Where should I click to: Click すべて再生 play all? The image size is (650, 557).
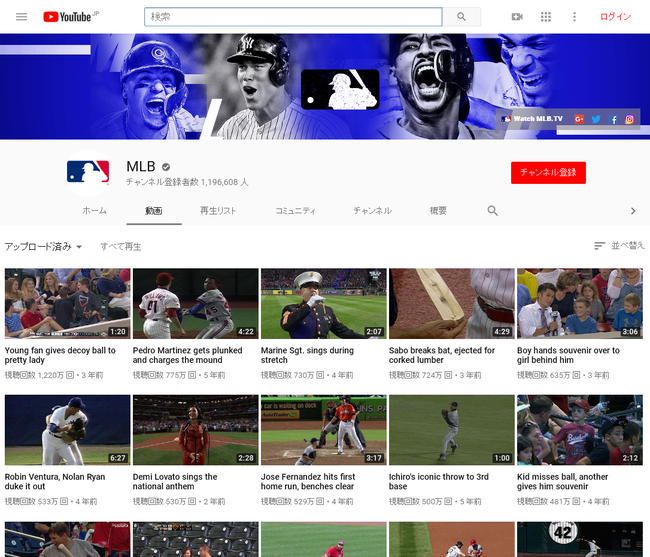pyautogui.click(x=121, y=247)
